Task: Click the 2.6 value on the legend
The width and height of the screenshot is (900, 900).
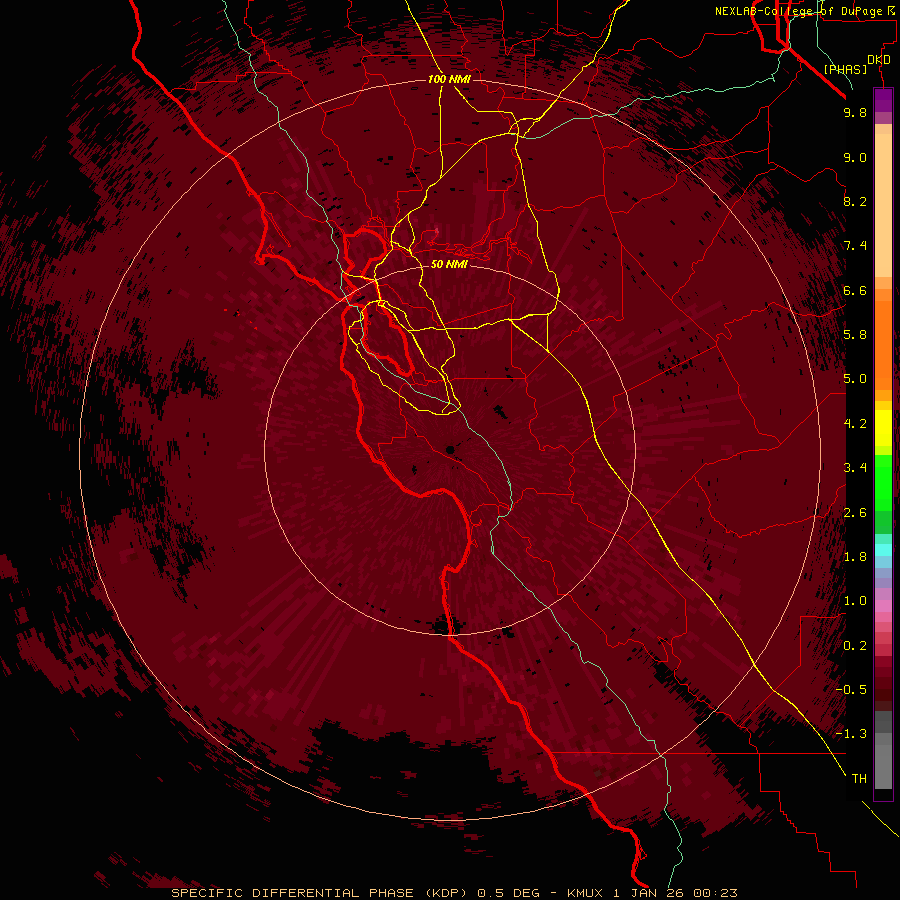Action: [855, 512]
